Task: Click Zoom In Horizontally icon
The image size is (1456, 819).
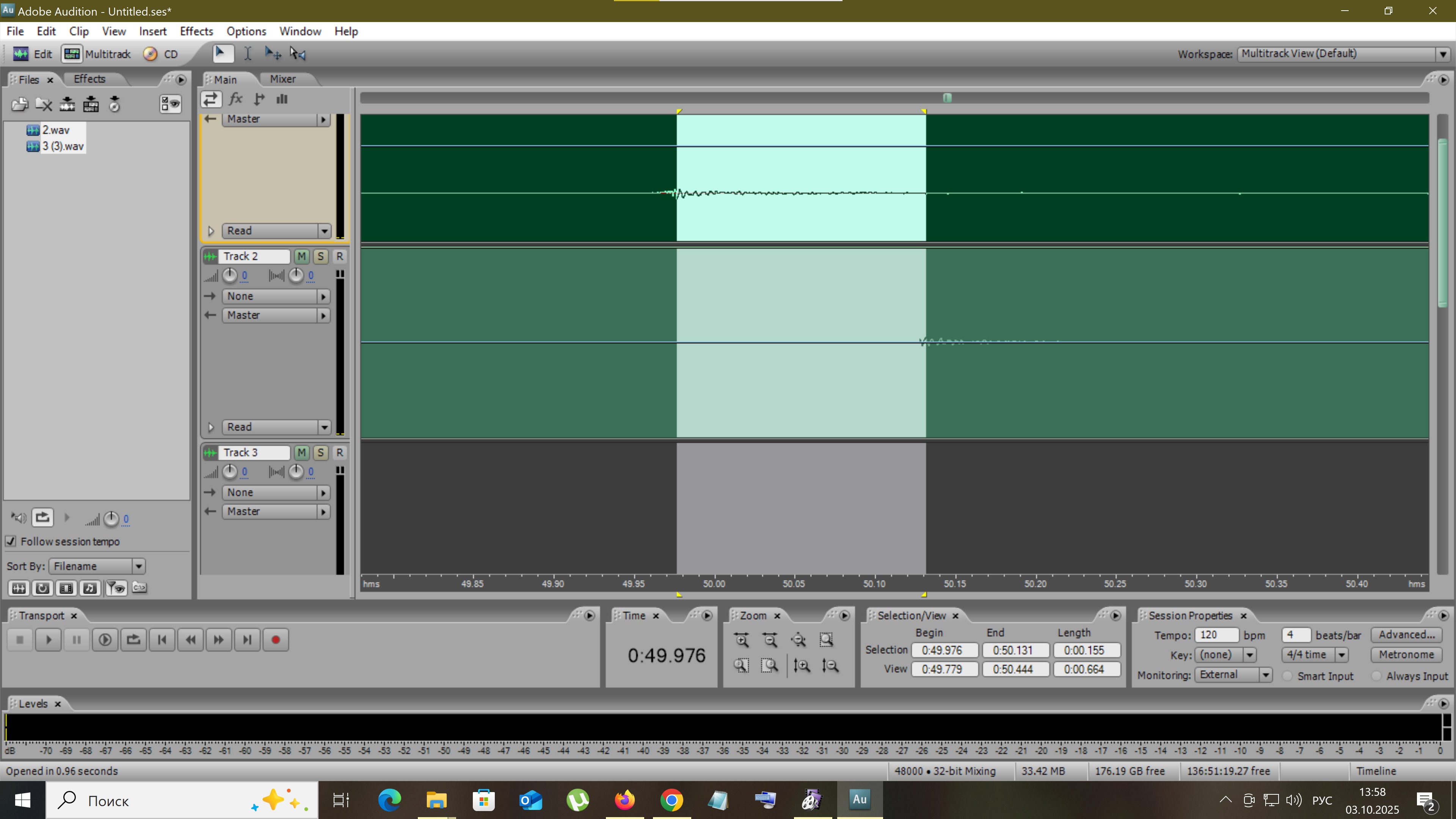Action: coord(742,640)
